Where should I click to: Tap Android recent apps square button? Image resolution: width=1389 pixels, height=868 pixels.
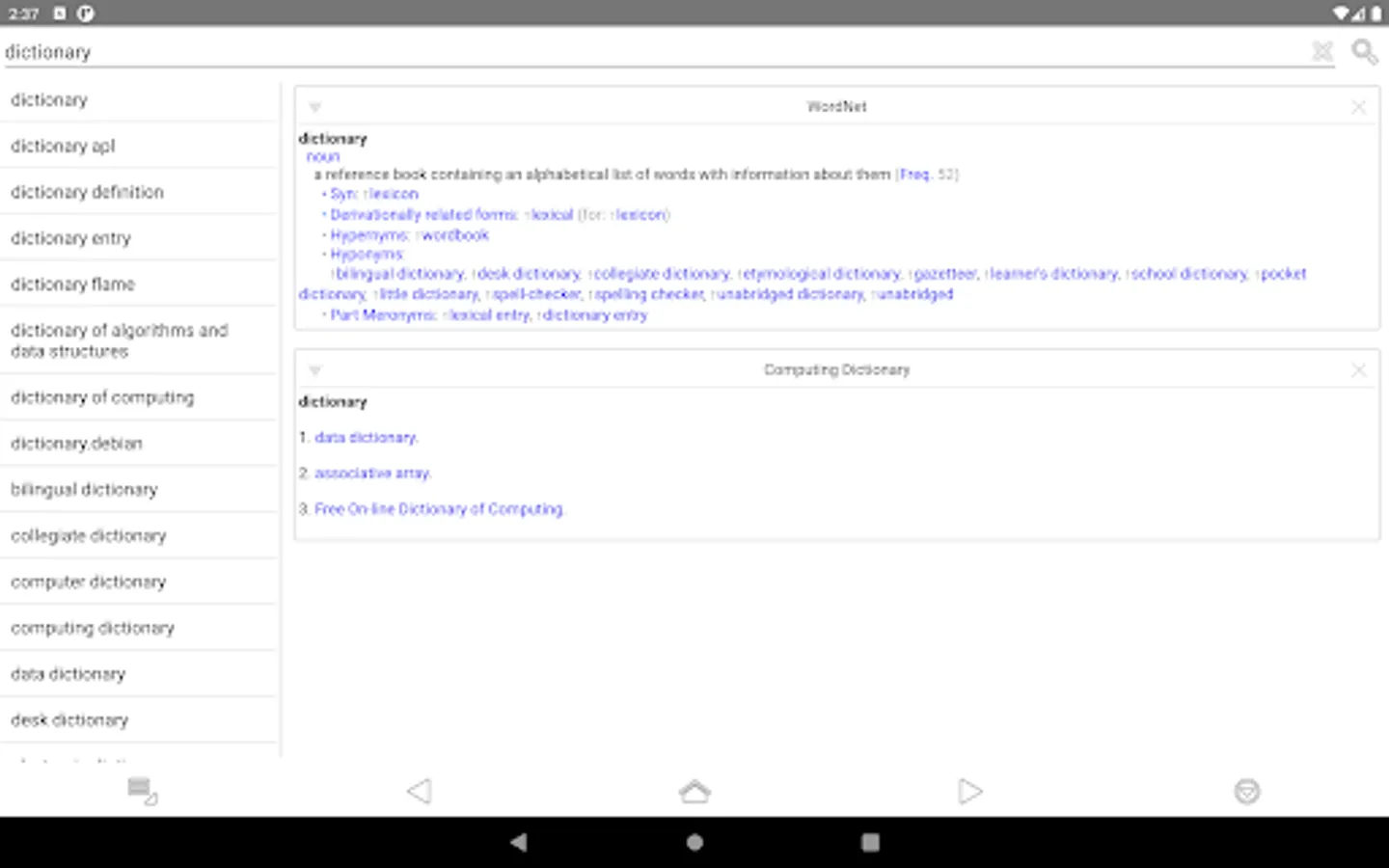(x=870, y=842)
